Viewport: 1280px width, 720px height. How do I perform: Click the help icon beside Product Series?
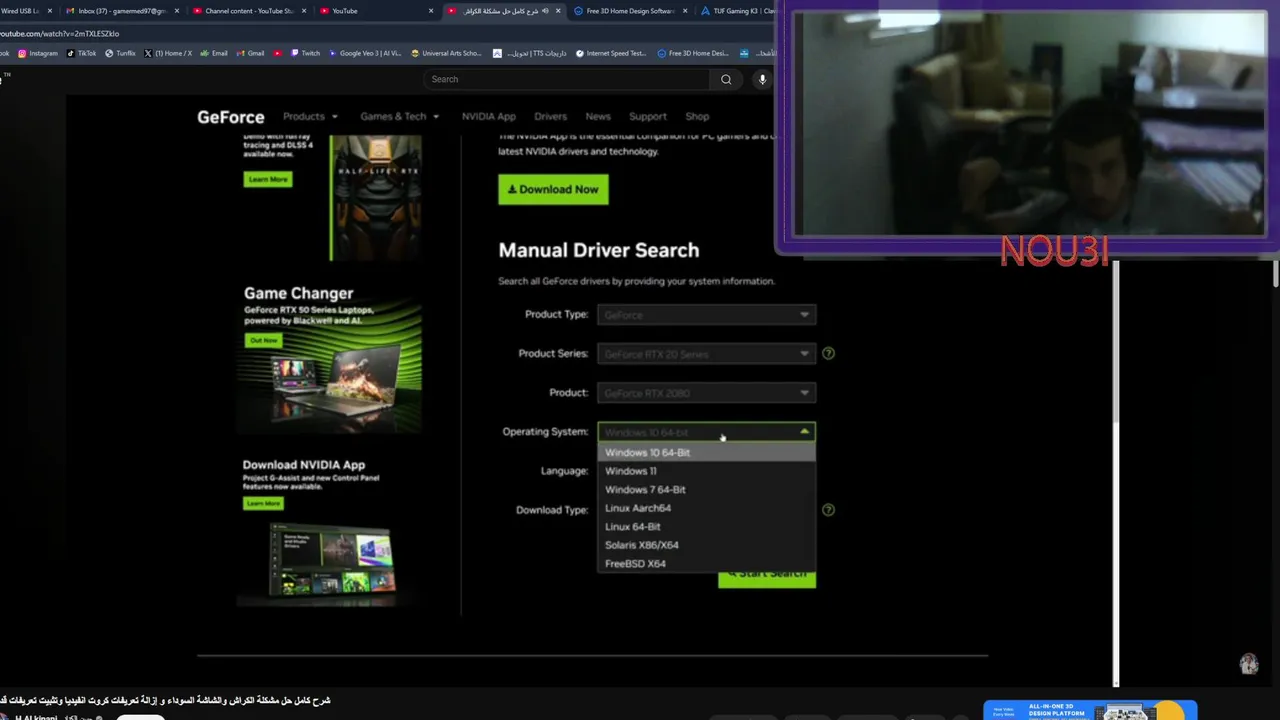[x=828, y=353]
